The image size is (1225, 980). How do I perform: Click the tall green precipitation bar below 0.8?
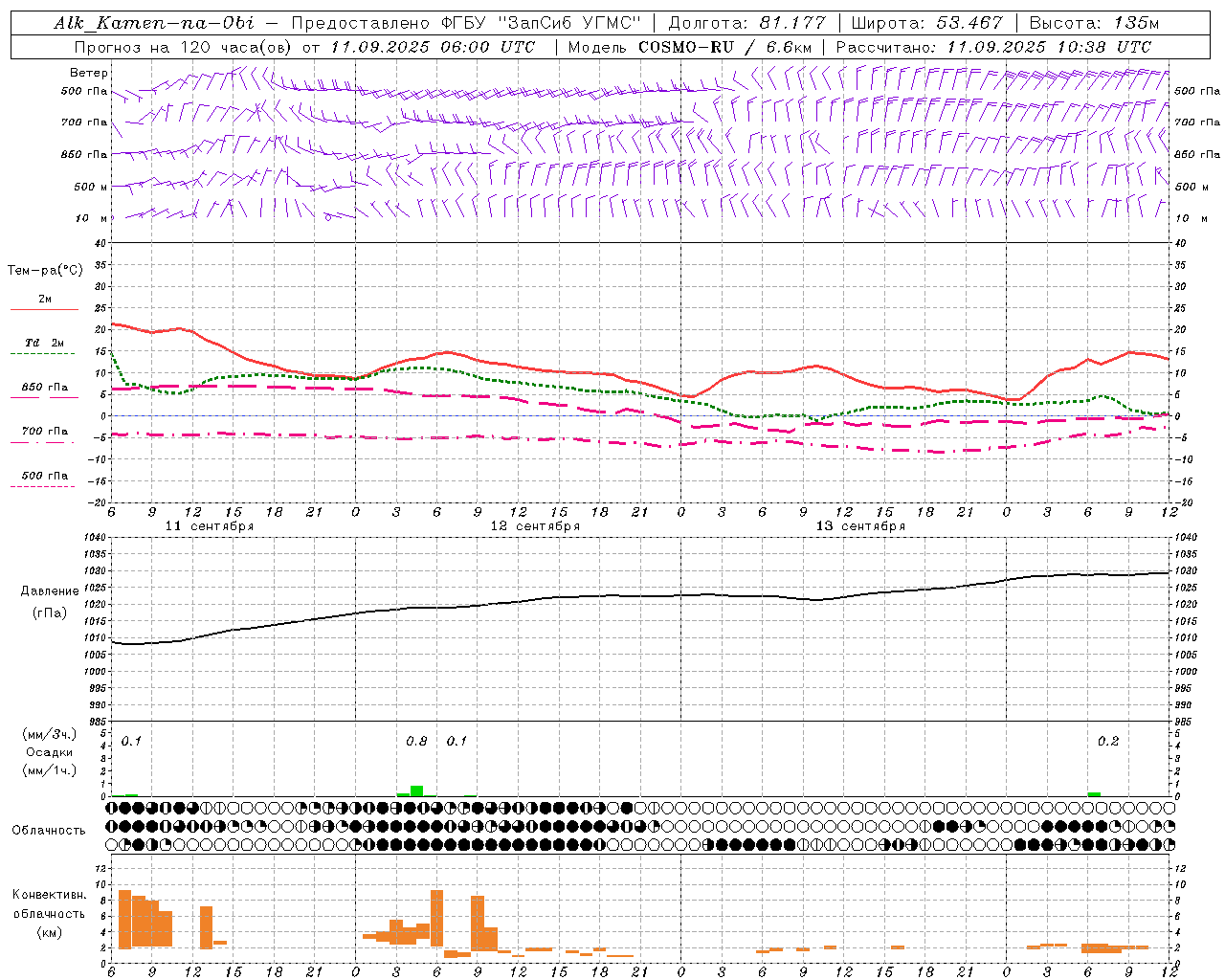[x=416, y=791]
